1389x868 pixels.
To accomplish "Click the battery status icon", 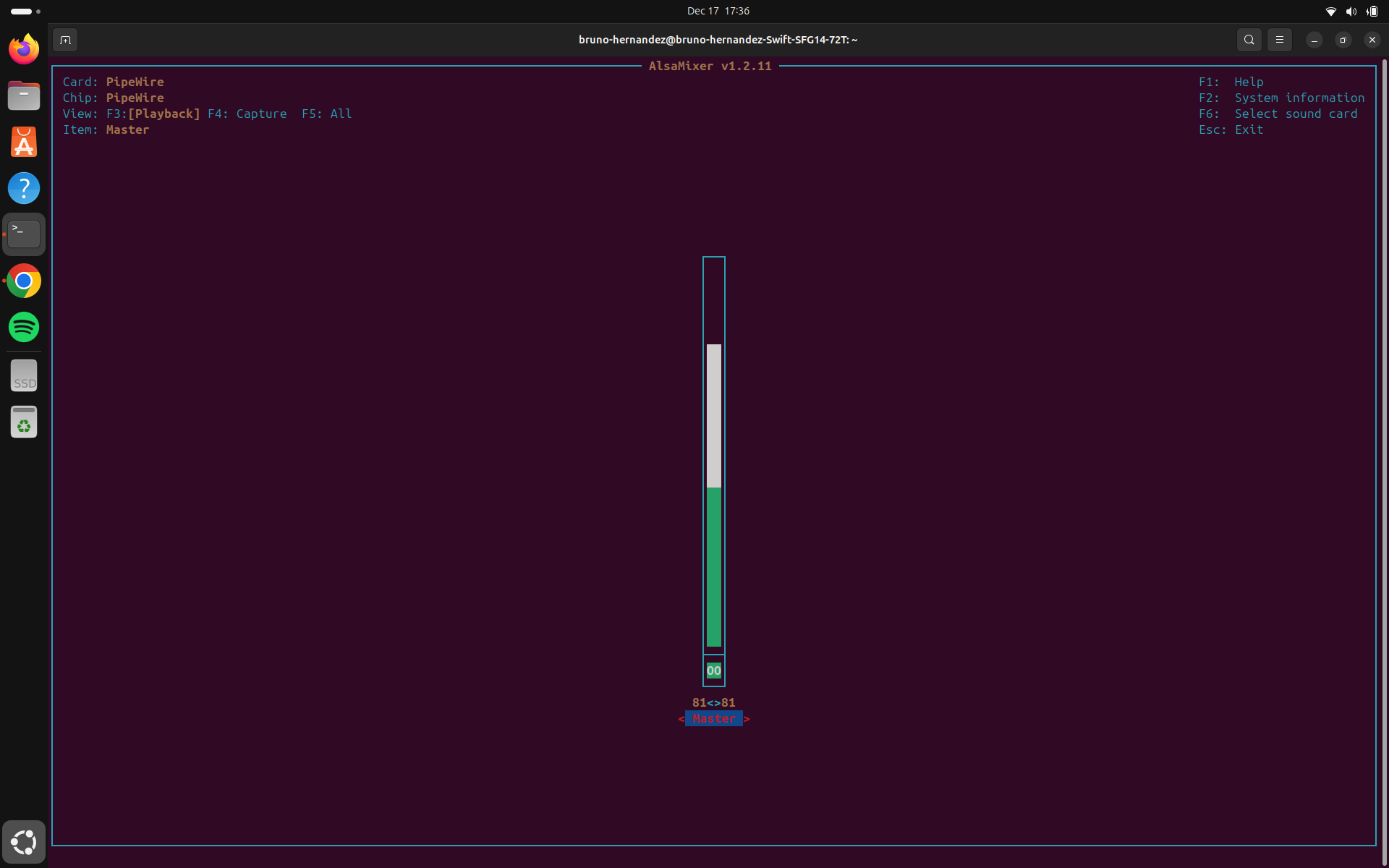I will 1372,11.
